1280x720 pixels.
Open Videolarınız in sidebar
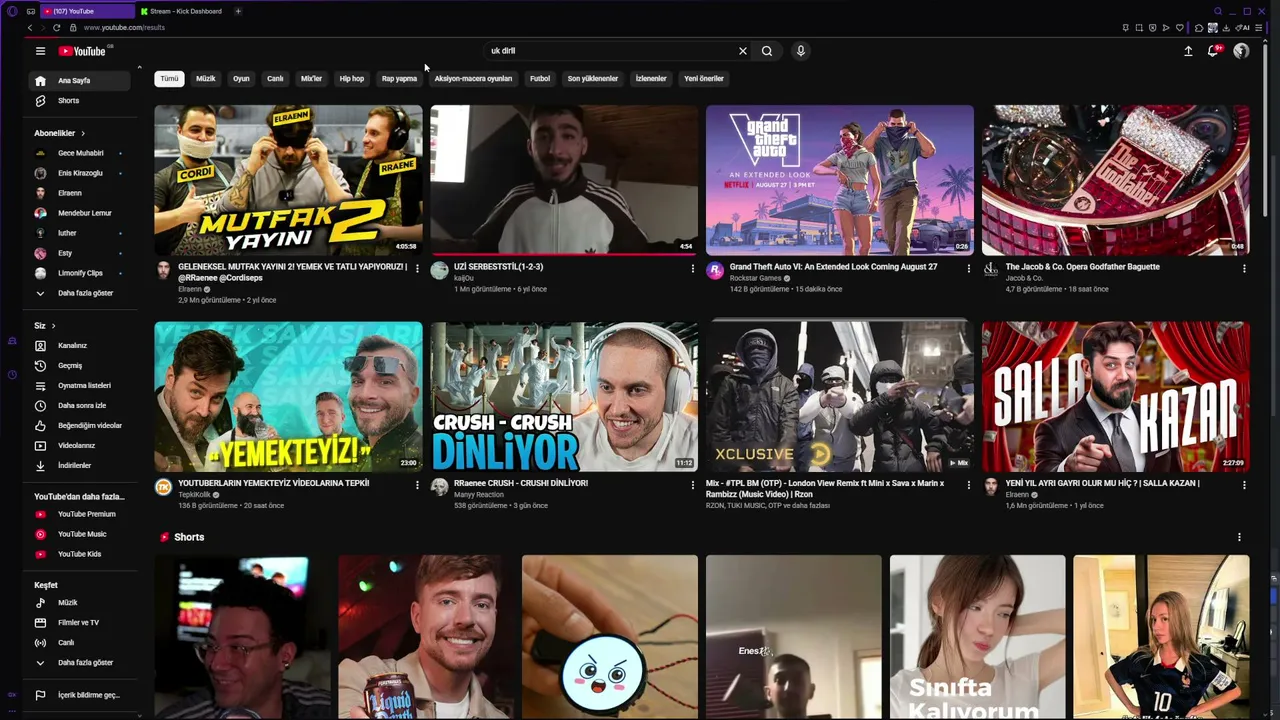click(x=80, y=446)
